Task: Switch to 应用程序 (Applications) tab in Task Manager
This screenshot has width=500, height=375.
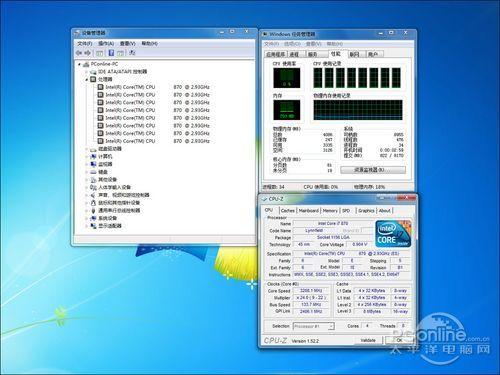Action: point(276,54)
